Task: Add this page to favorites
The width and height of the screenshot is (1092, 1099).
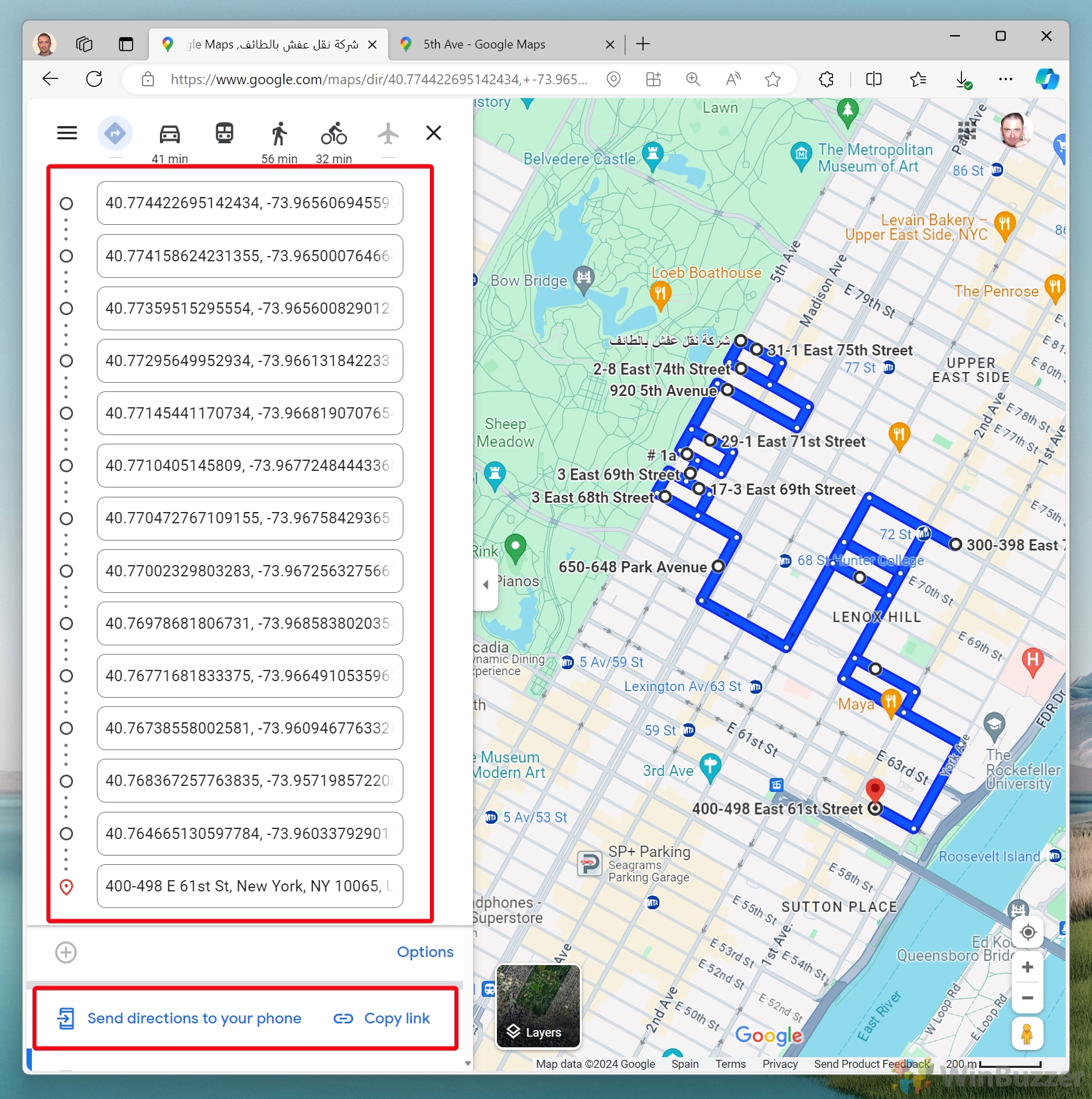Action: (x=773, y=80)
